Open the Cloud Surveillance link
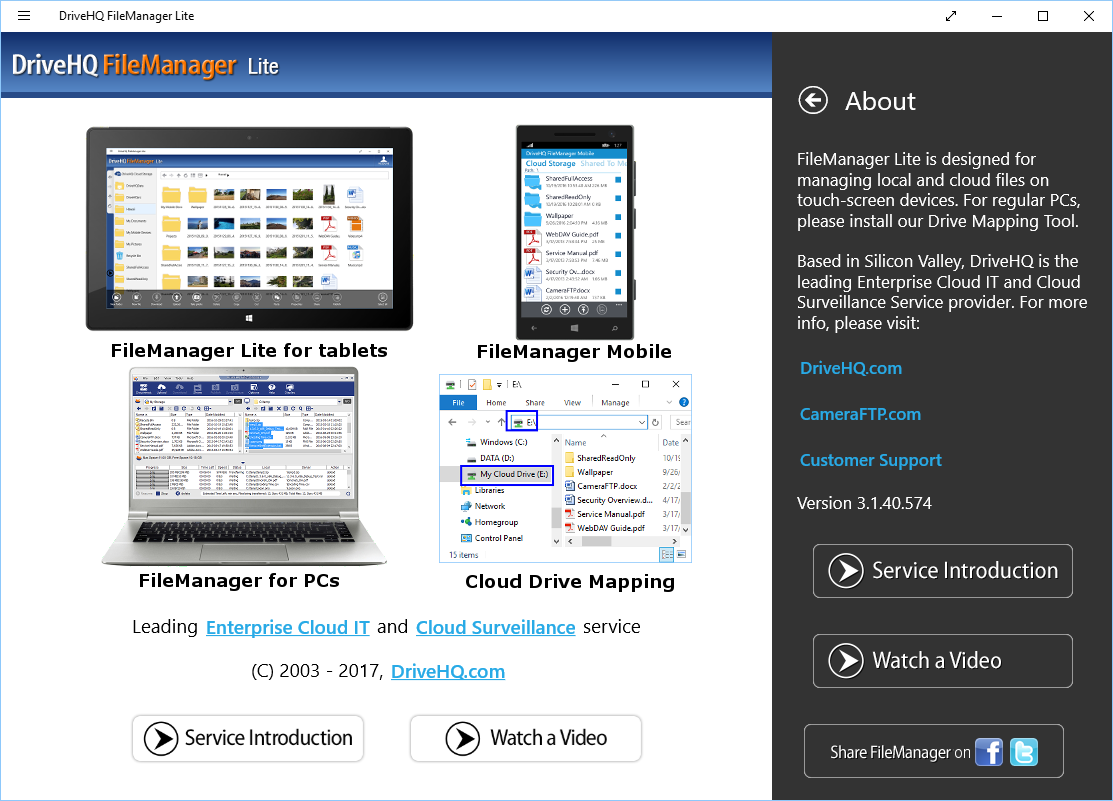1113x801 pixels. pos(495,627)
